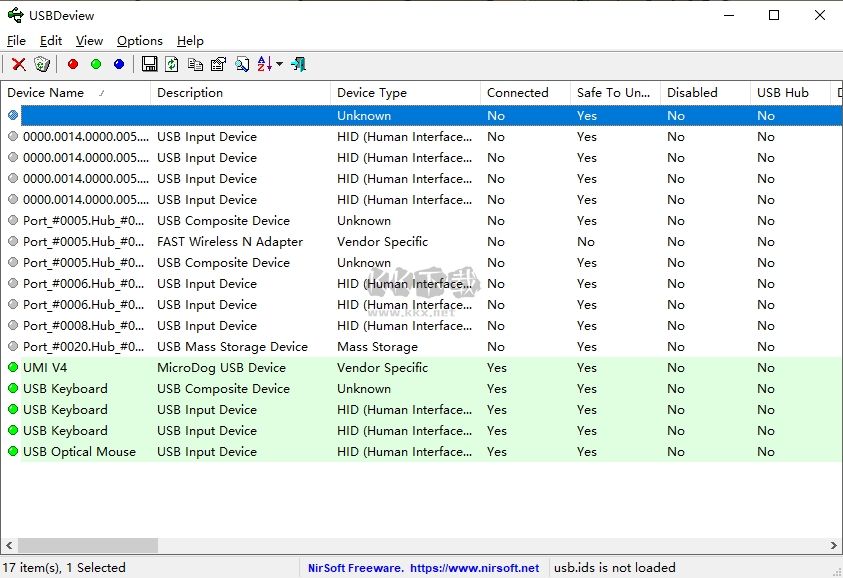This screenshot has width=843, height=578.
Task: Click the red dot disconnect icon
Action: (73, 64)
